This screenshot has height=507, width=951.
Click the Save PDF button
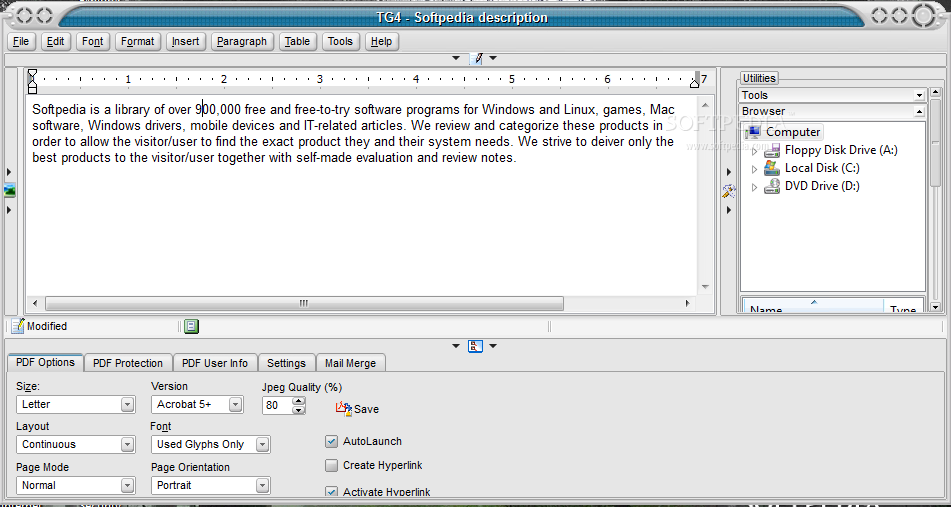tap(357, 409)
